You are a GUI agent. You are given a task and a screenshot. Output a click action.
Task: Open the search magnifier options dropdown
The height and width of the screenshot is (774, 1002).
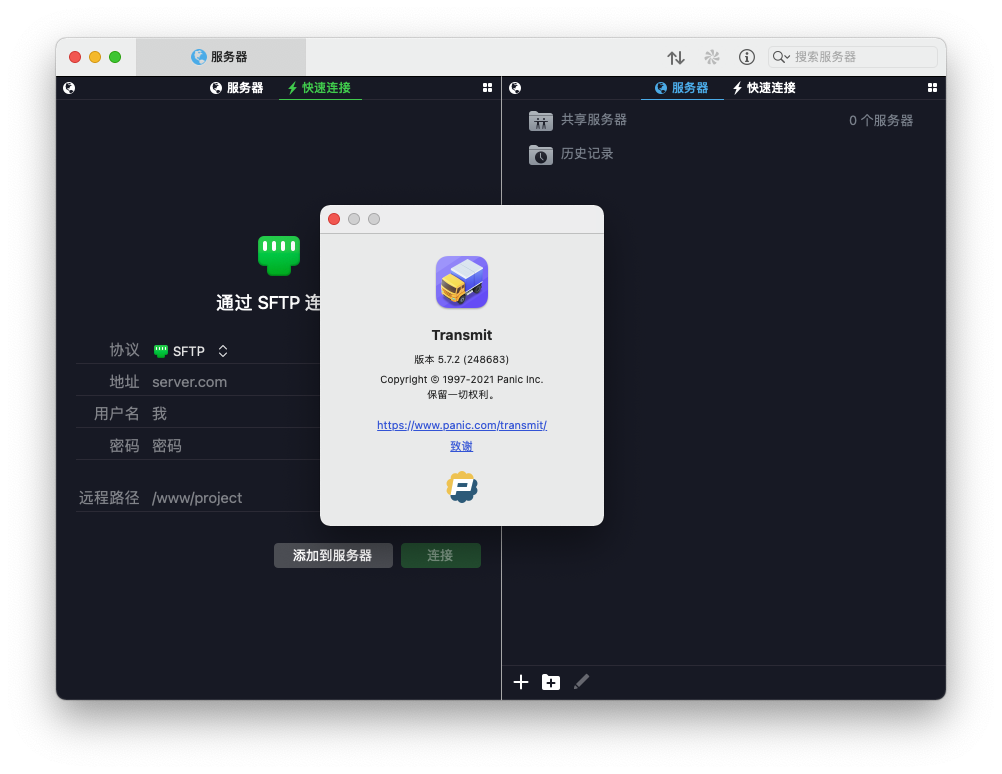[781, 57]
